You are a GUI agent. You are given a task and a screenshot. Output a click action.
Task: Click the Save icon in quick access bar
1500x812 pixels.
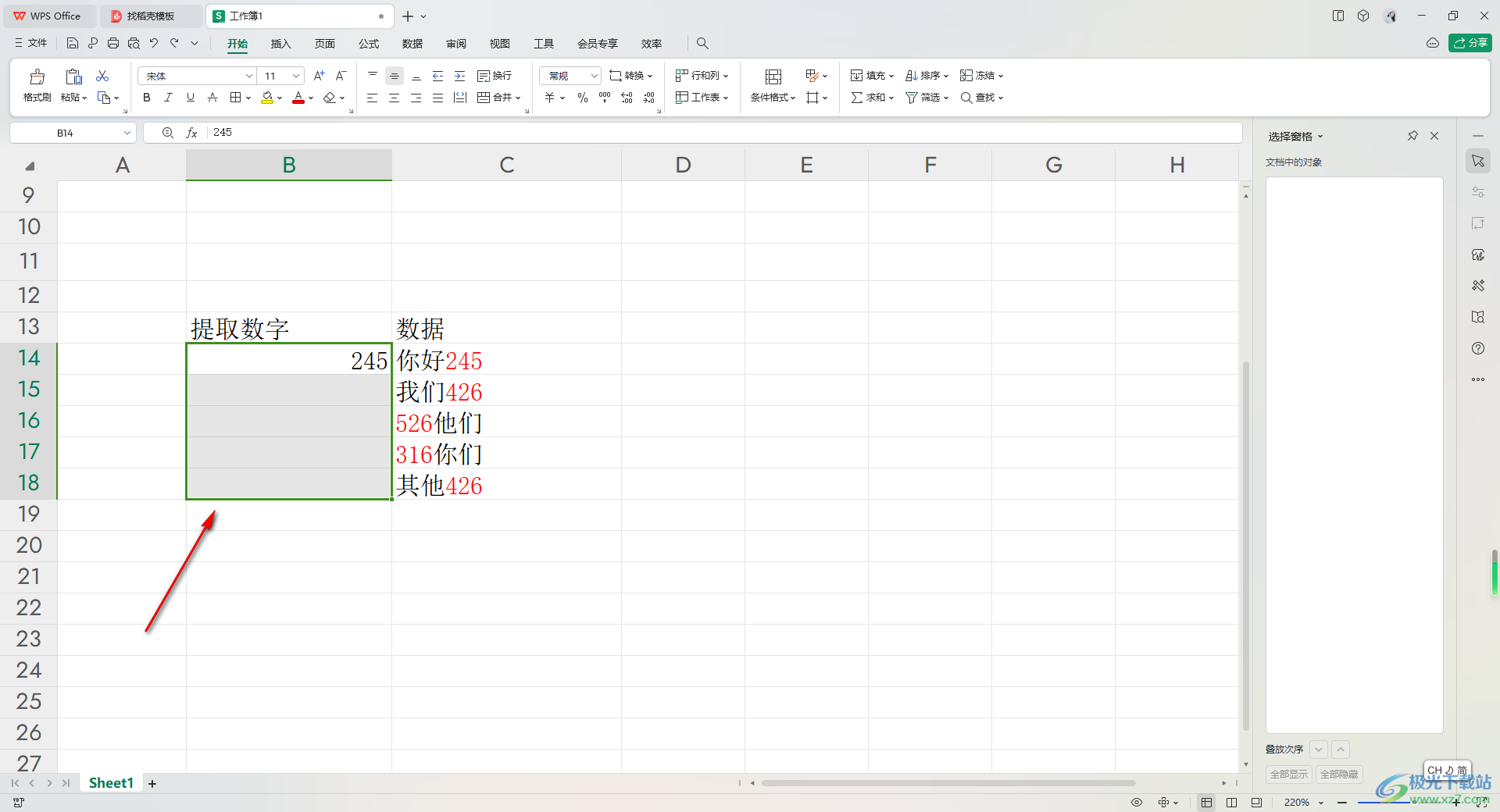73,43
